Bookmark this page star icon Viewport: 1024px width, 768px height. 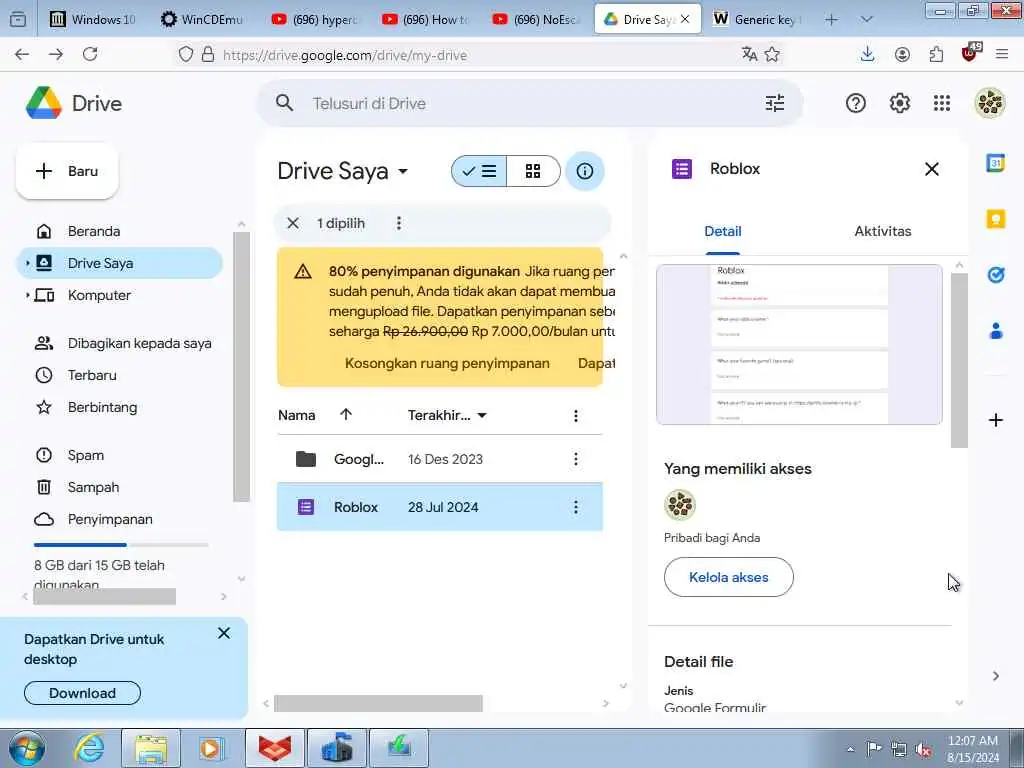772,55
